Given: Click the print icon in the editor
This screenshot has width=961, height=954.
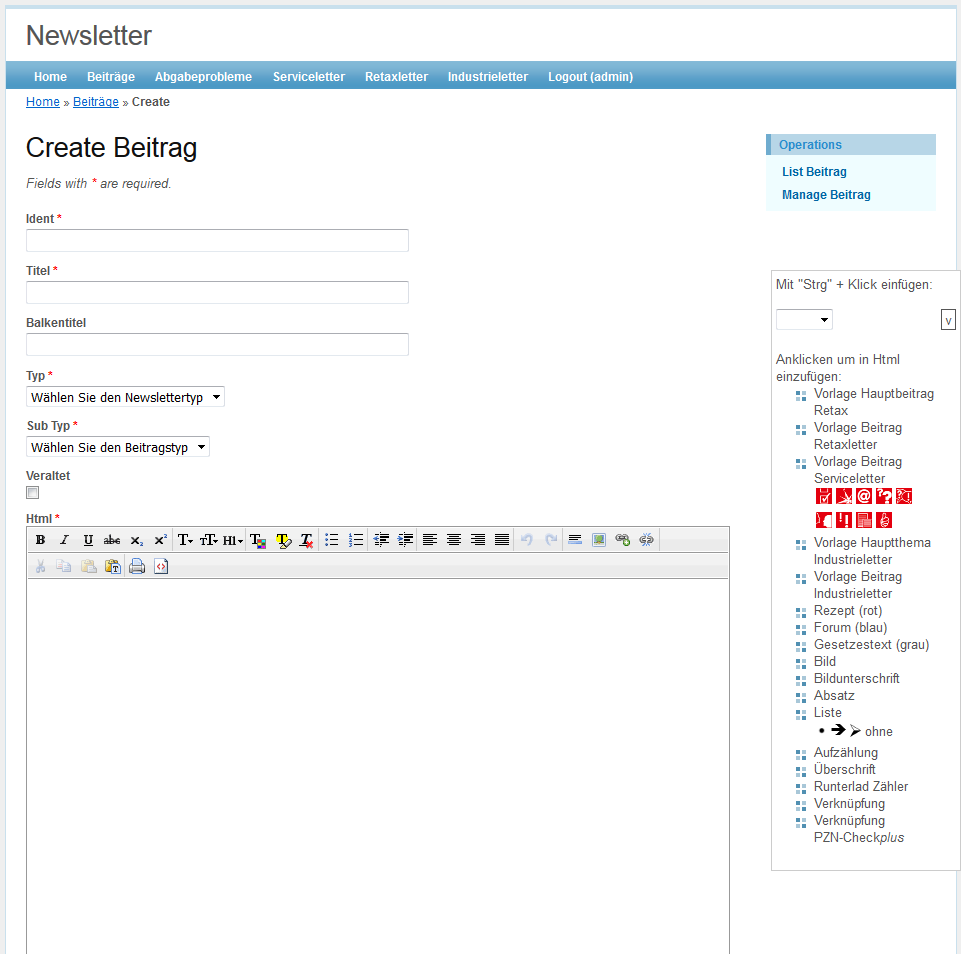Looking at the screenshot, I should click(137, 566).
